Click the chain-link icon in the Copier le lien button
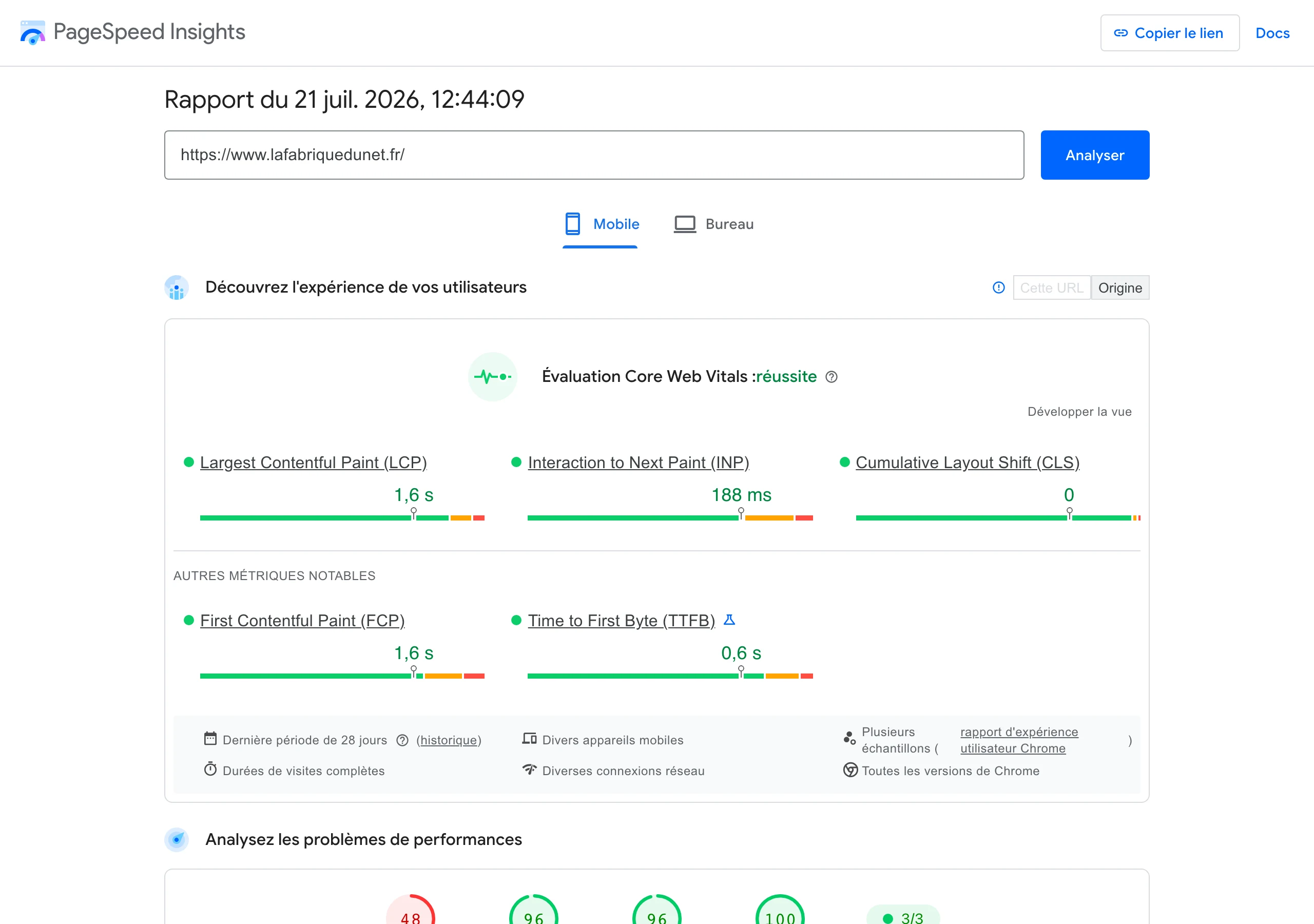This screenshot has width=1314, height=924. pos(1120,33)
